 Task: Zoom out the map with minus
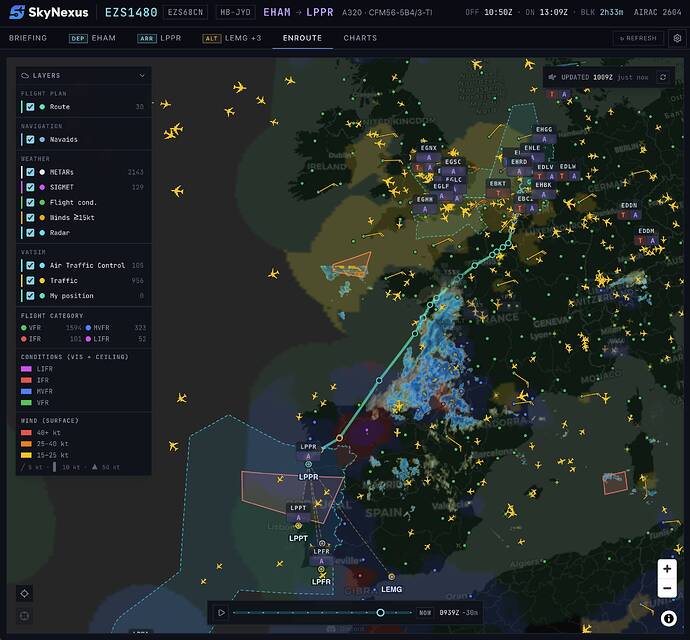click(x=667, y=588)
